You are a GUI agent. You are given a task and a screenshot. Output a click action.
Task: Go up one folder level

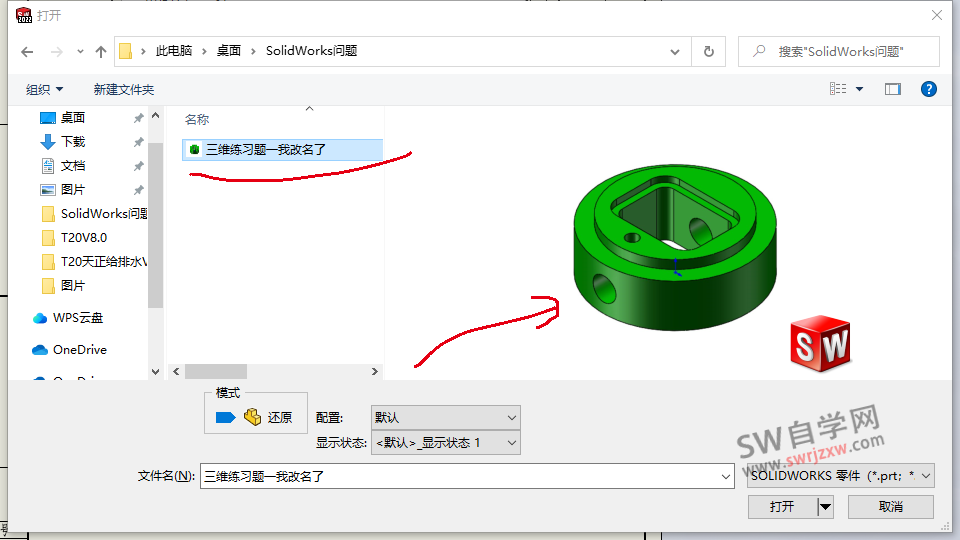[x=101, y=52]
